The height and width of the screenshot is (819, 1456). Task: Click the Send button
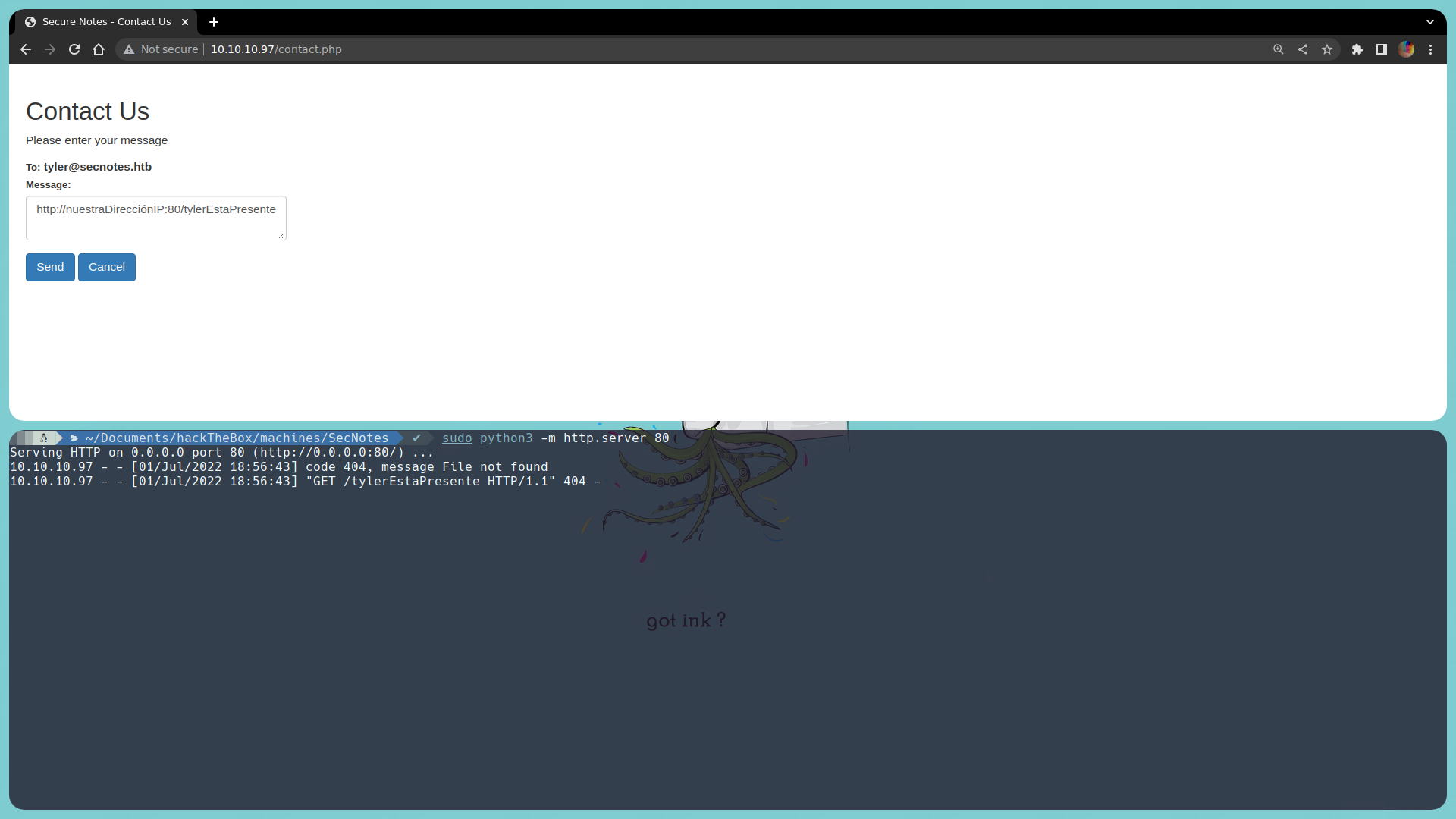(50, 267)
